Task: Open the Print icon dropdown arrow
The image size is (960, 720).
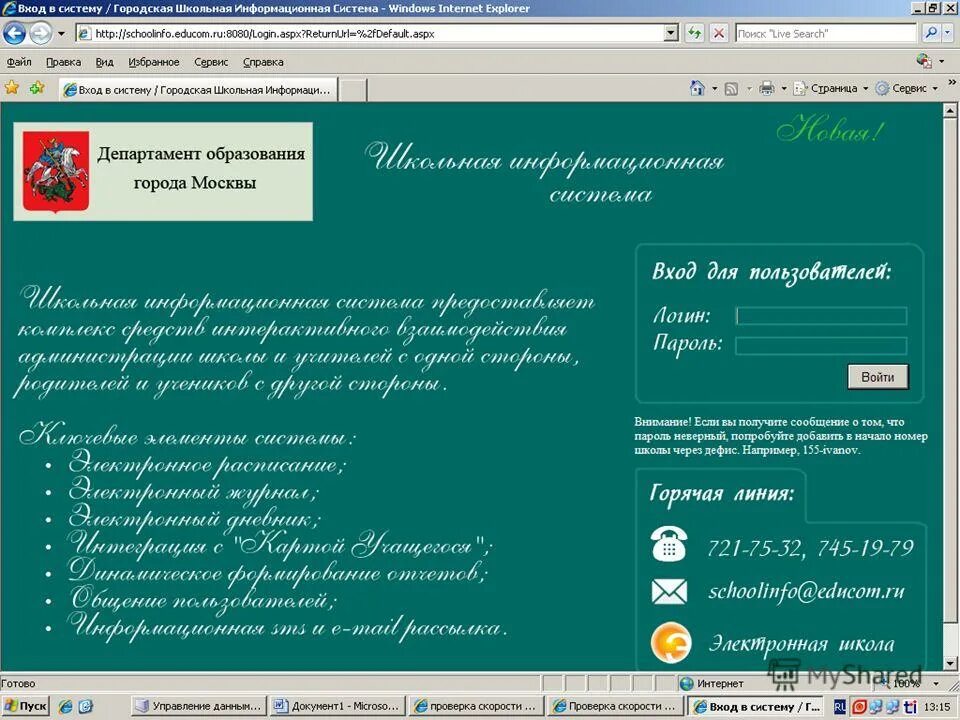Action: [784, 89]
